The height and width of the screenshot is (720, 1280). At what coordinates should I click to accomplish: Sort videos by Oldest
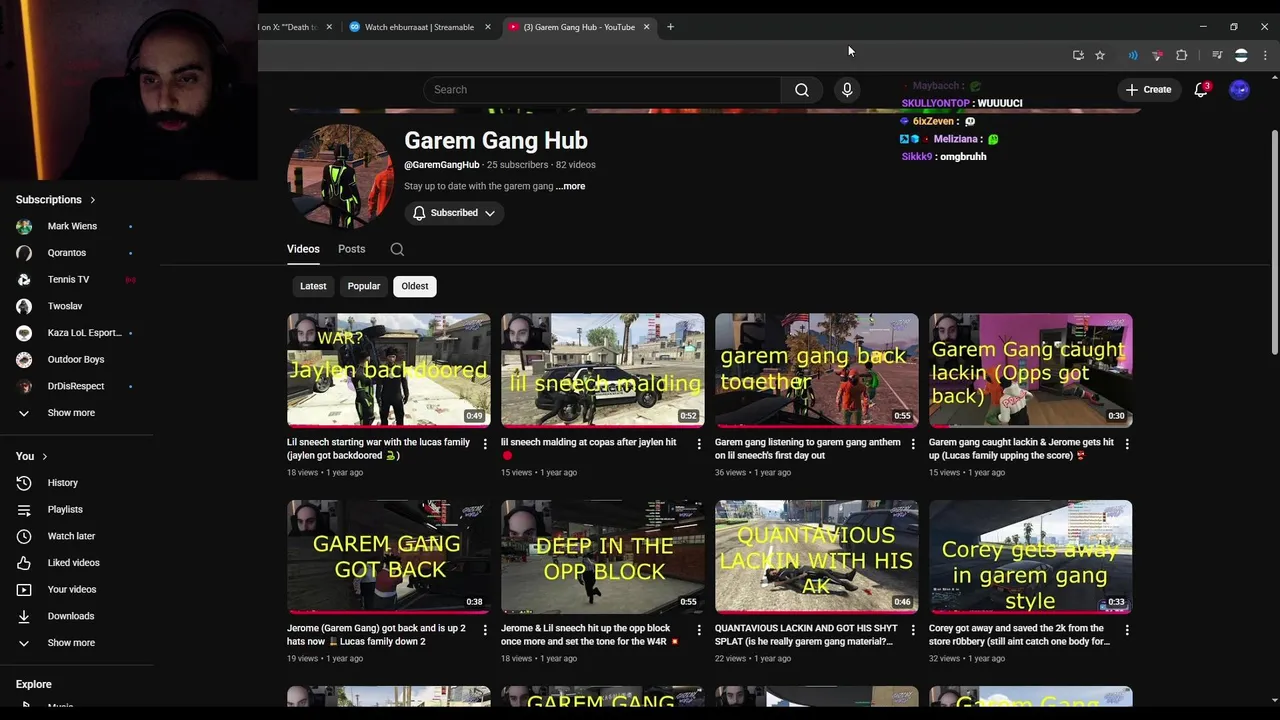[415, 286]
